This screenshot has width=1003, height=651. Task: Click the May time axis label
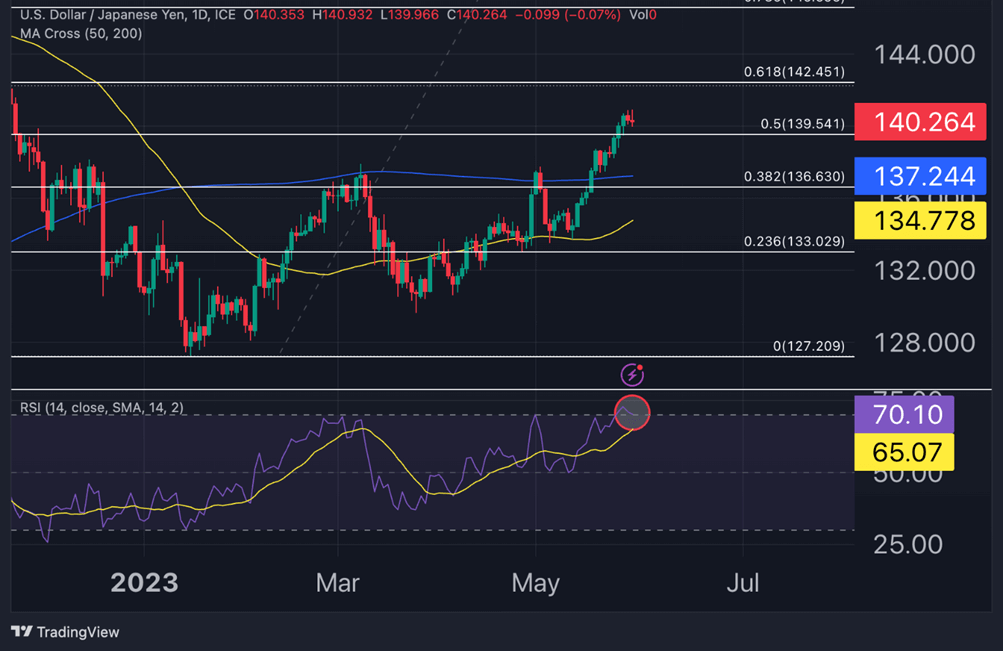(535, 583)
